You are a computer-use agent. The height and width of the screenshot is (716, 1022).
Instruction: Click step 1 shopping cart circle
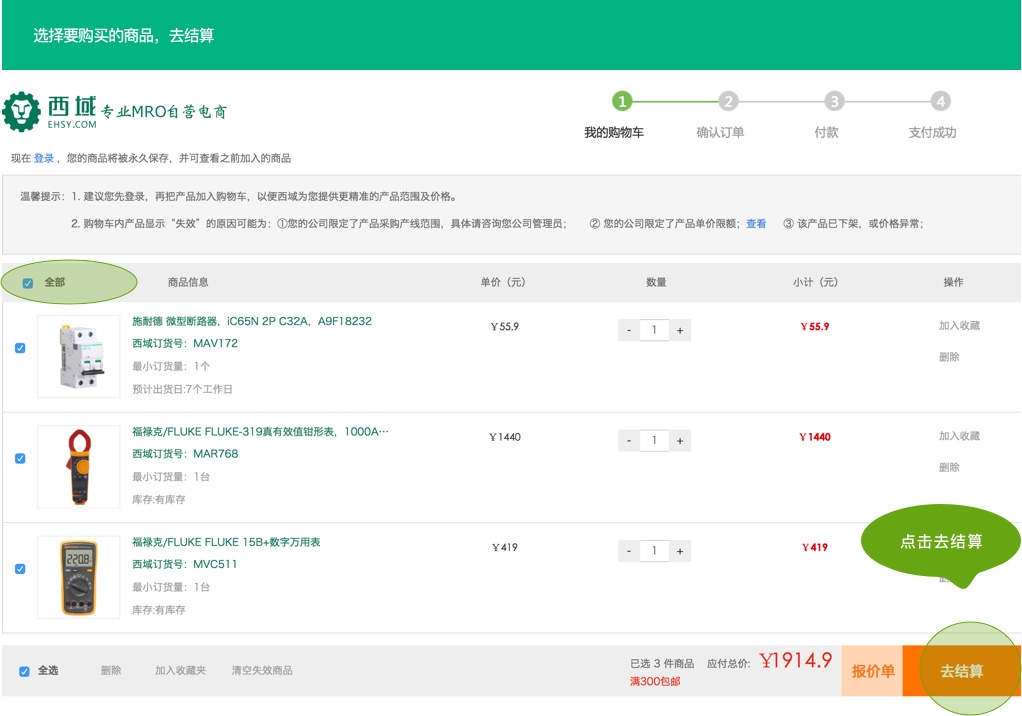(x=622, y=101)
